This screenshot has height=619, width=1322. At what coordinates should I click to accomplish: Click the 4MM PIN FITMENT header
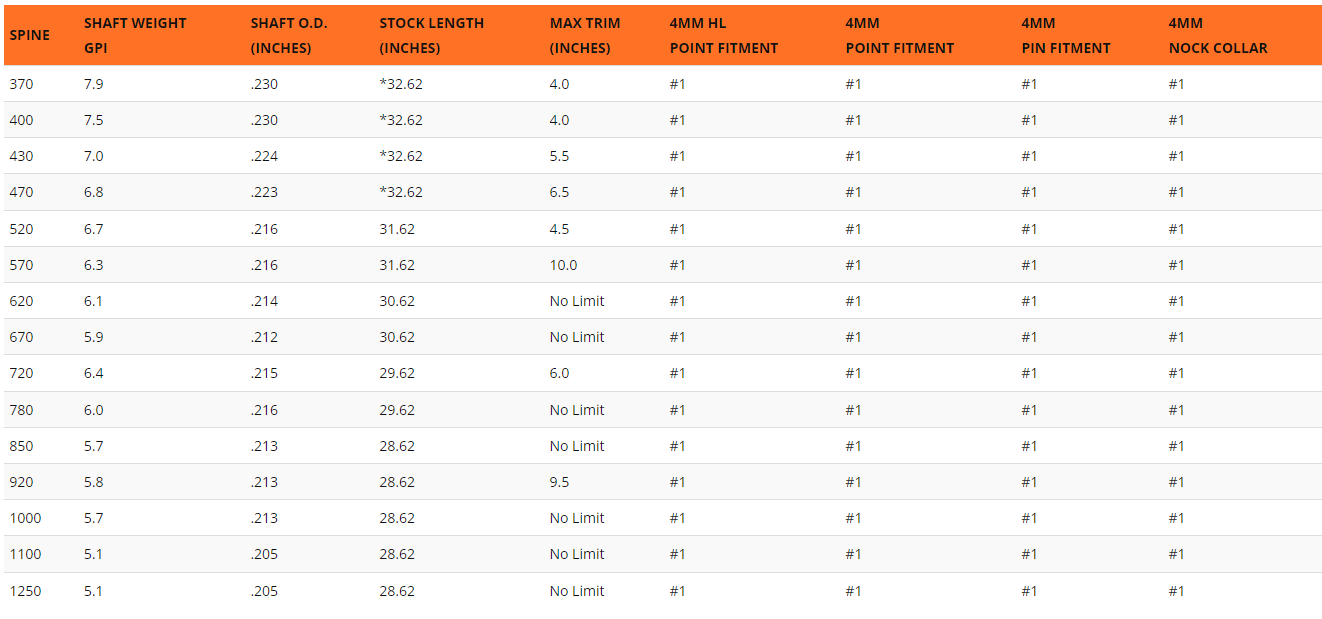coord(1066,35)
